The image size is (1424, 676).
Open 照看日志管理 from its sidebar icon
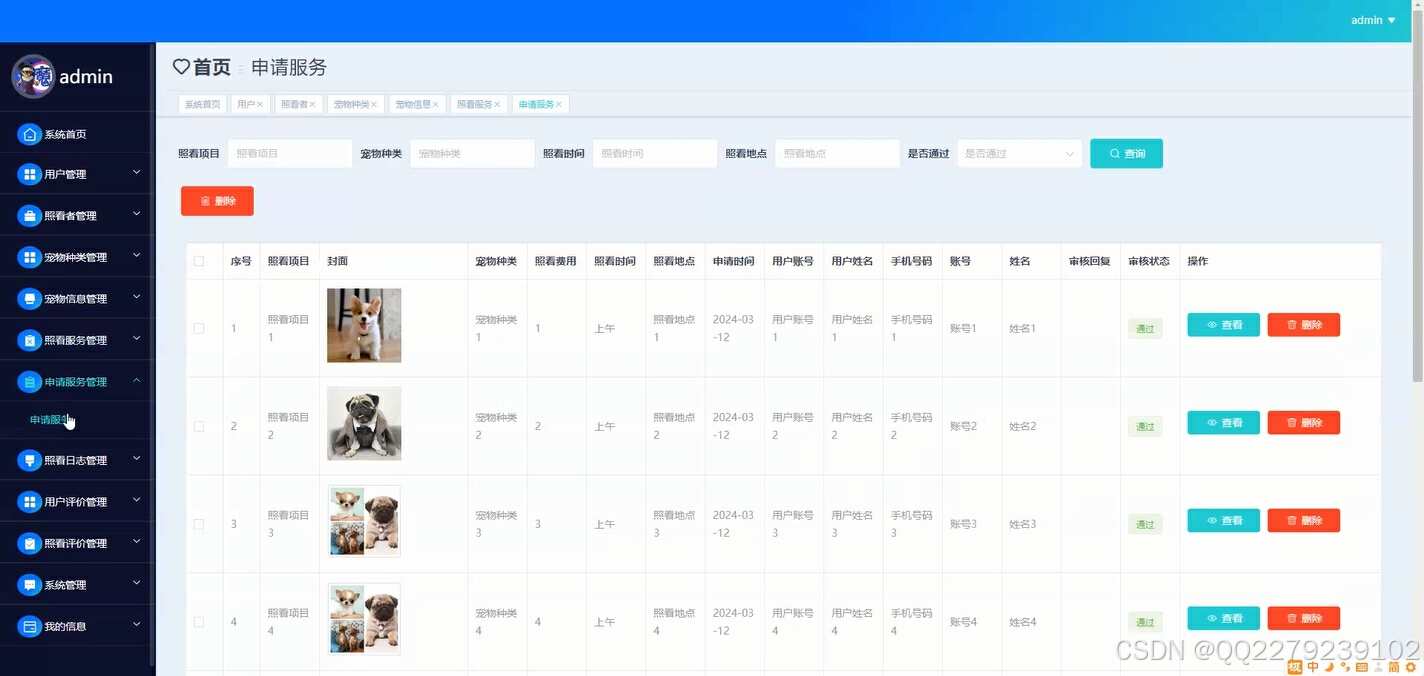click(29, 459)
